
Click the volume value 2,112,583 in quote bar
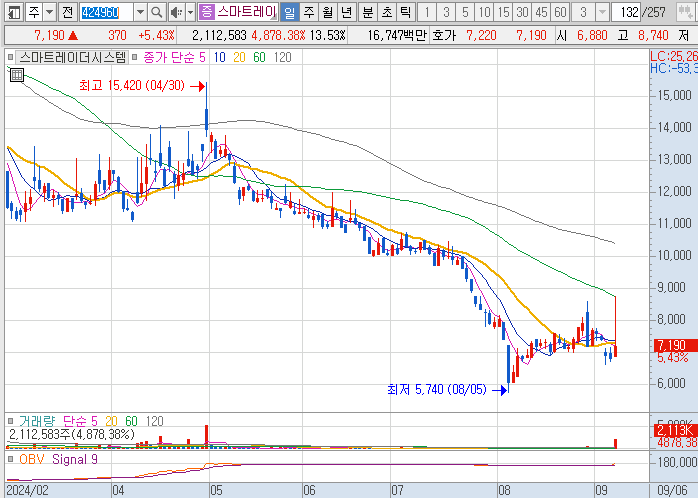pyautogui.click(x=219, y=35)
